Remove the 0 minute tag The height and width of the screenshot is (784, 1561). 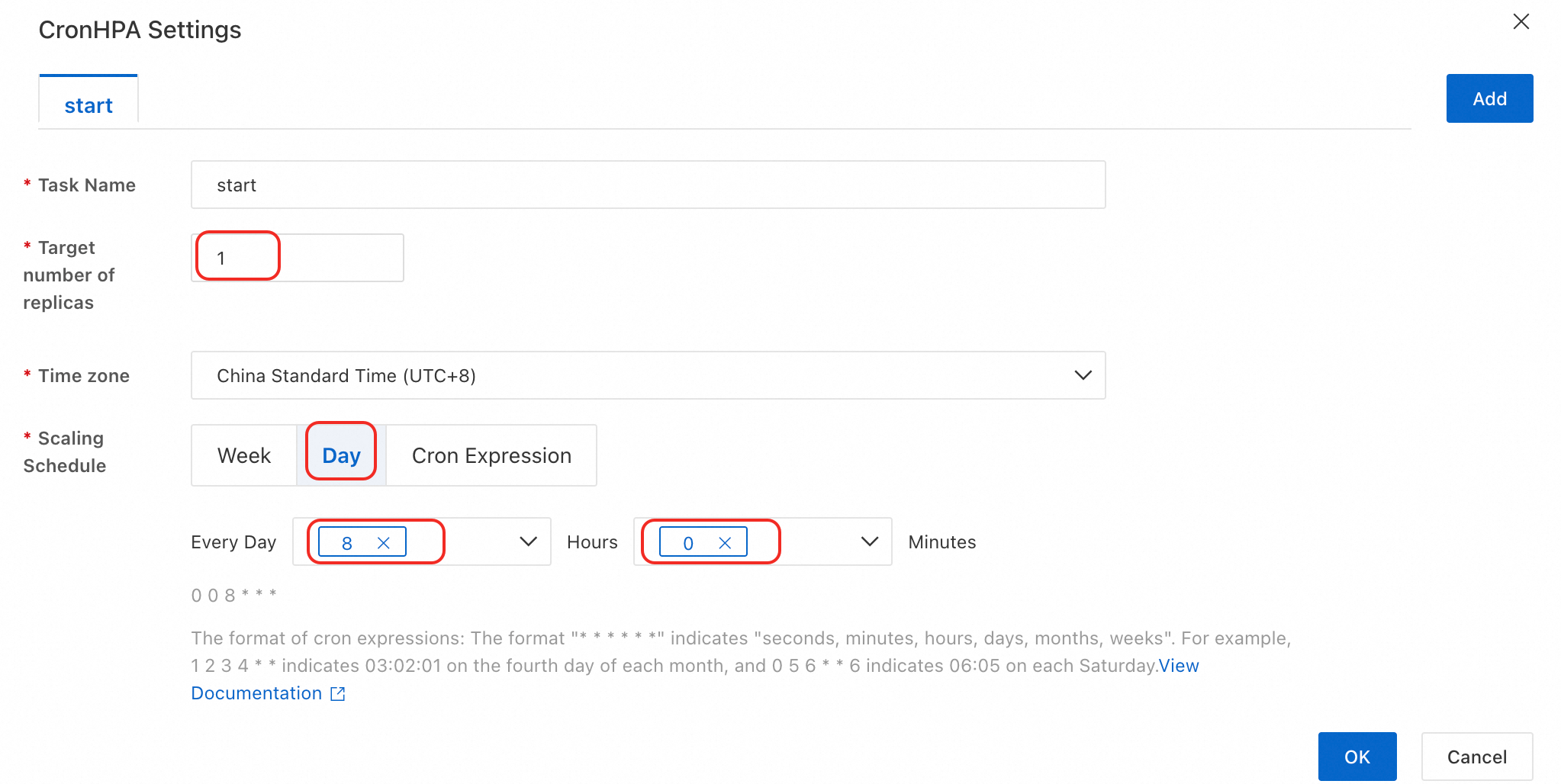(725, 543)
